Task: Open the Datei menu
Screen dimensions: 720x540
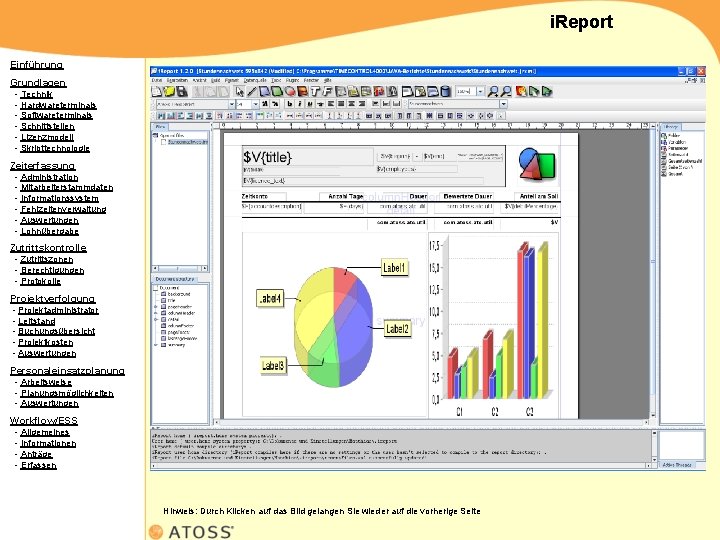Action: point(157,80)
